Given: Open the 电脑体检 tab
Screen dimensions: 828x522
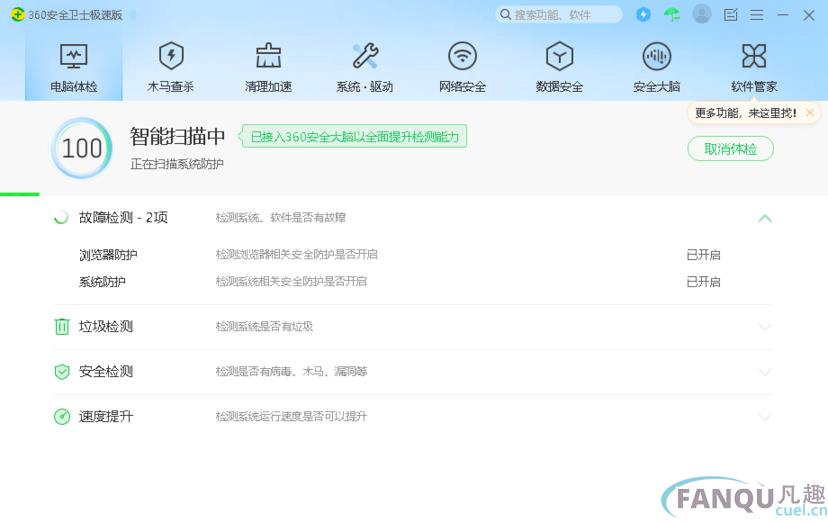Looking at the screenshot, I should 73,68.
